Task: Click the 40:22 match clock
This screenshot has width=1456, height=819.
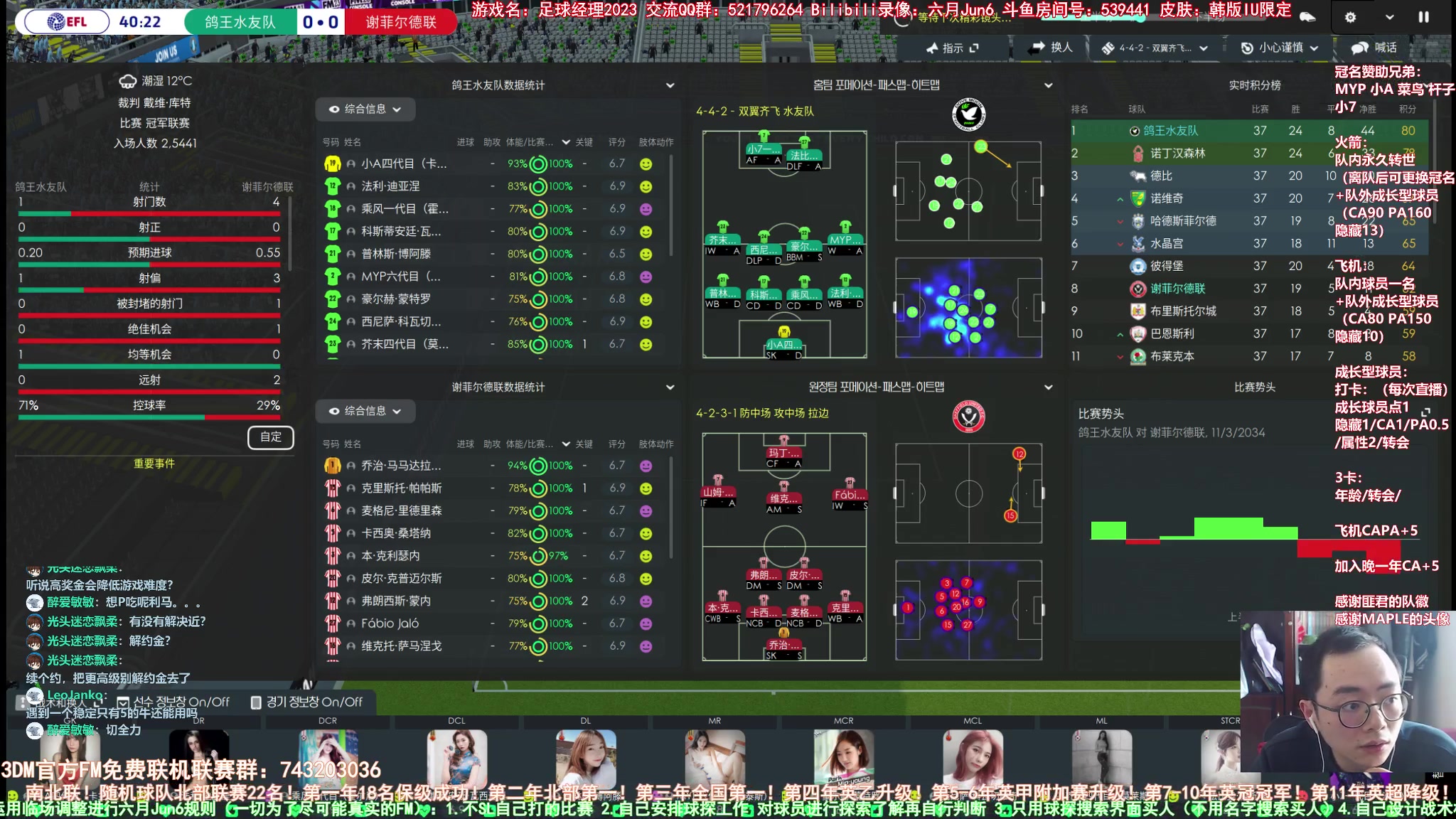Action: tap(140, 22)
